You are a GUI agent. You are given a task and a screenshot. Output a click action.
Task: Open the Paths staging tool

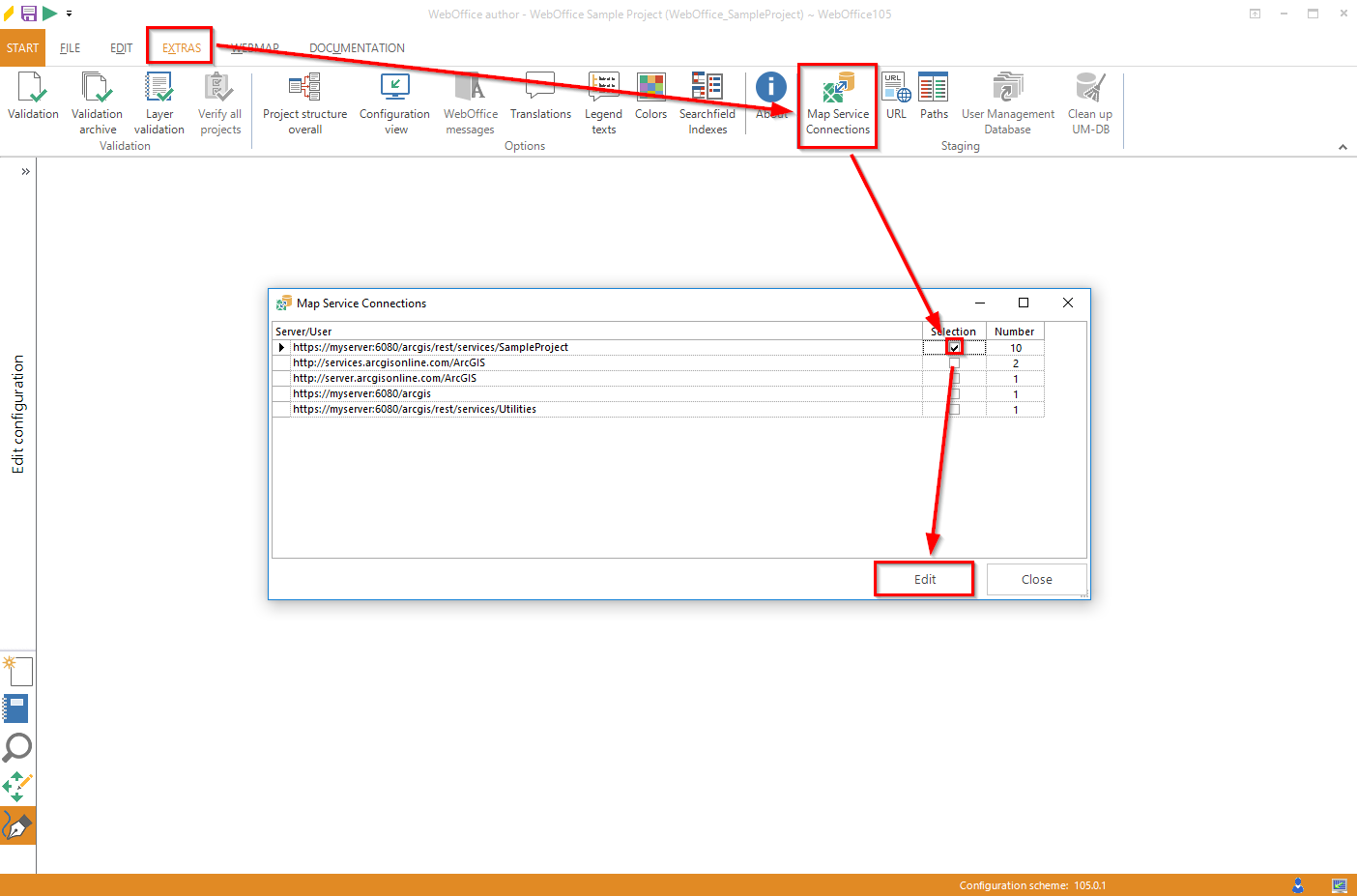[934, 97]
